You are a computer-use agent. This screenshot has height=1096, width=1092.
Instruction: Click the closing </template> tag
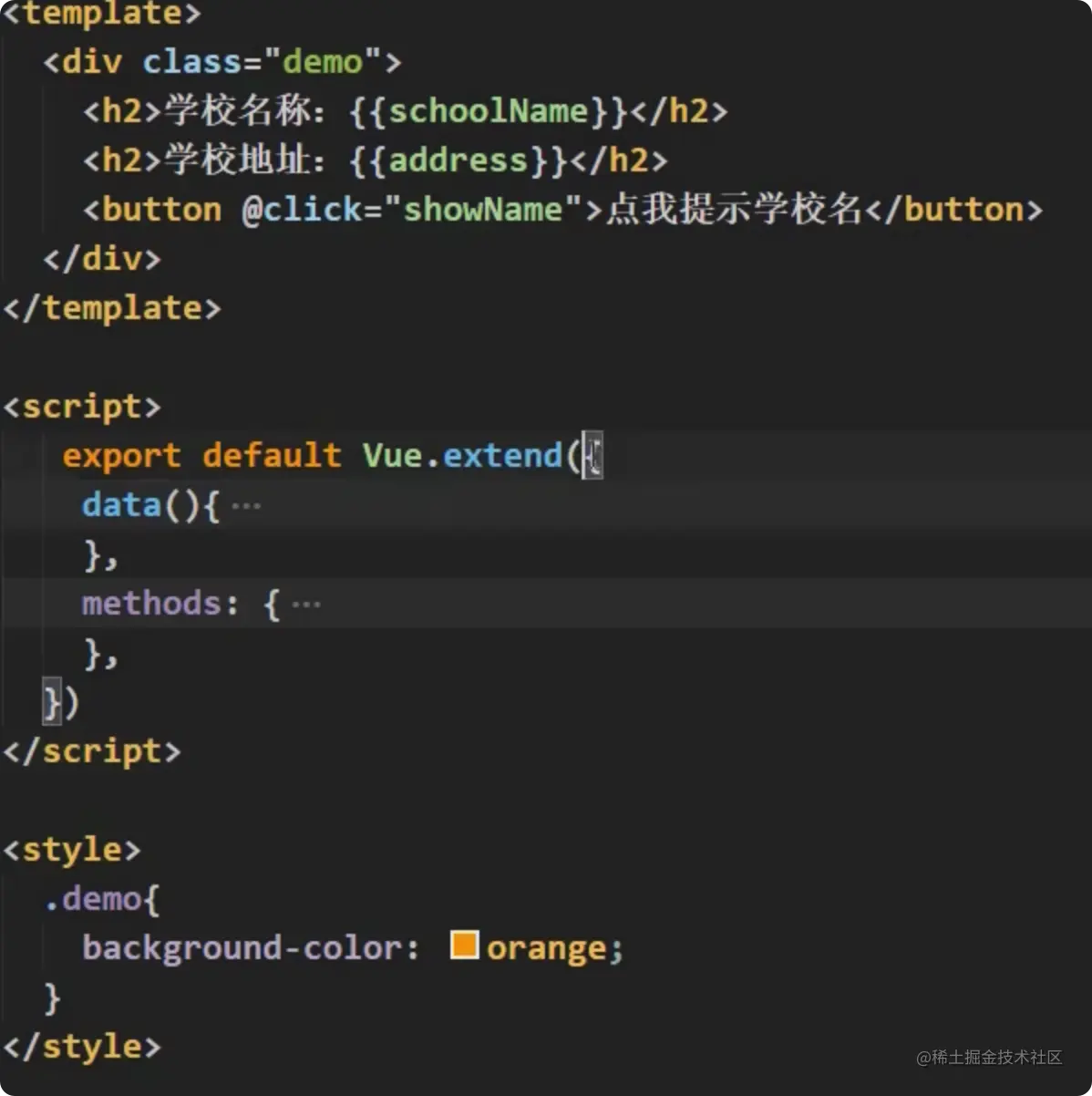click(112, 308)
